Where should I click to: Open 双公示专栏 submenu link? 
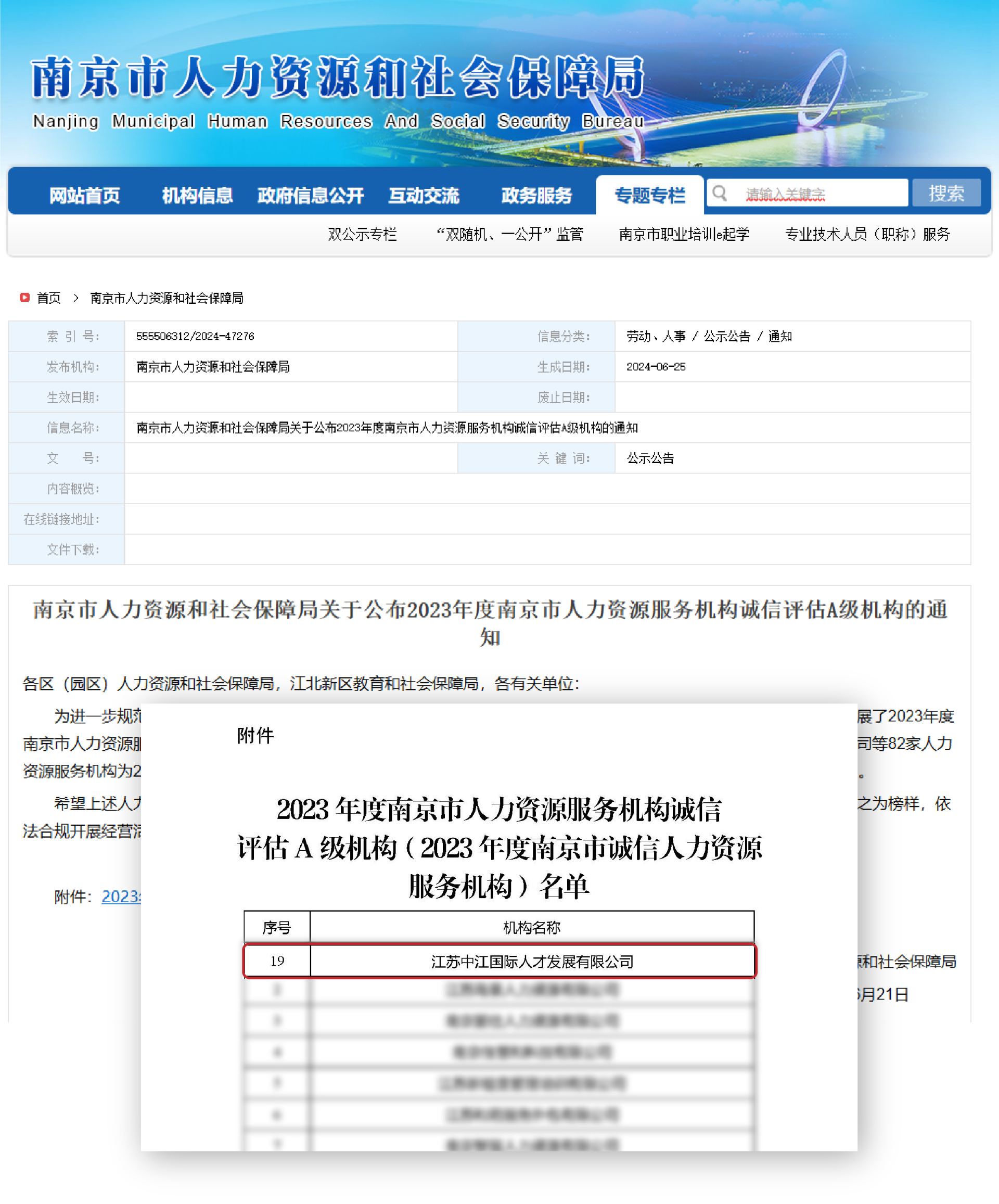coord(362,234)
